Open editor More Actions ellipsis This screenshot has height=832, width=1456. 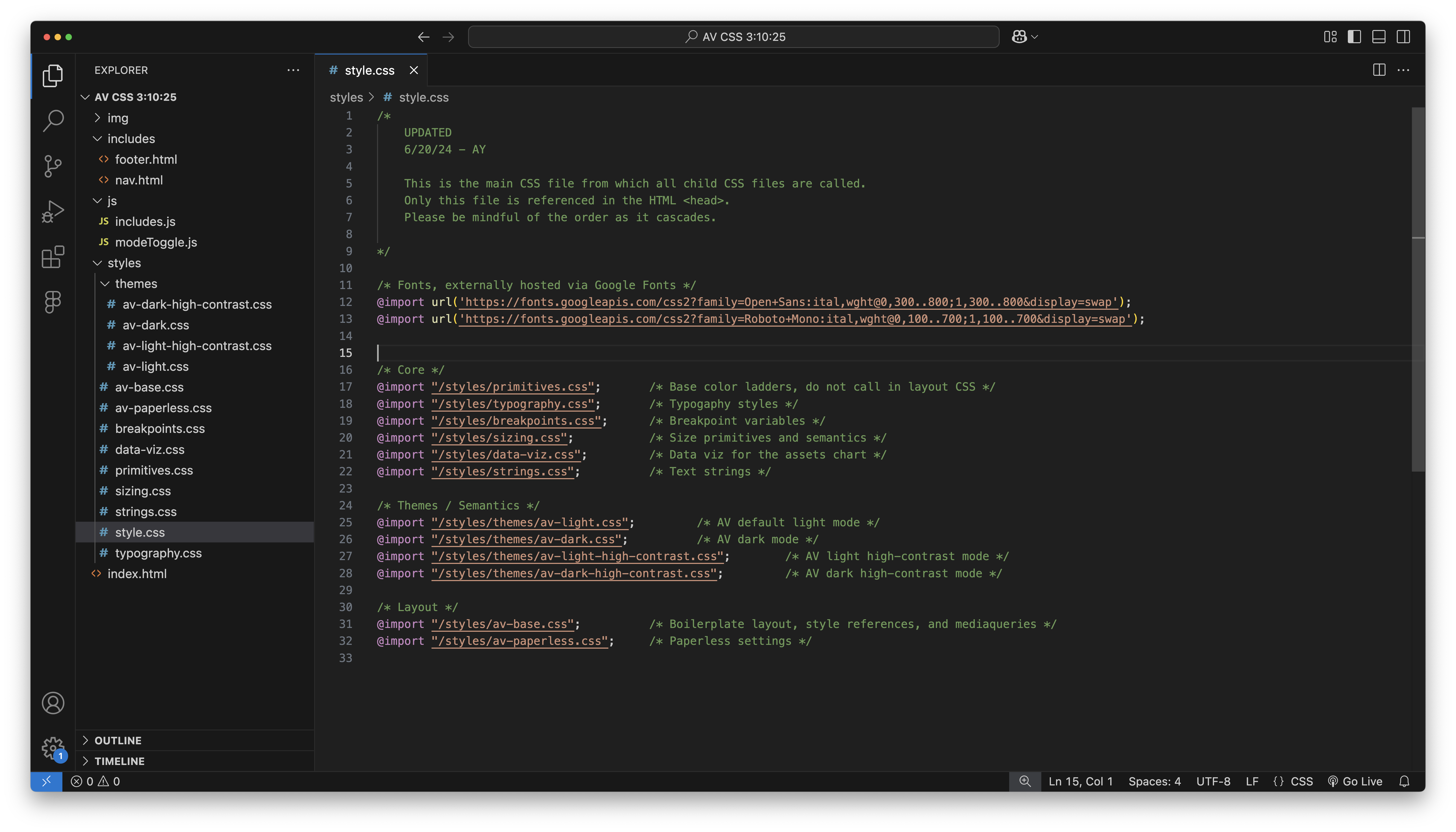[x=1403, y=70]
